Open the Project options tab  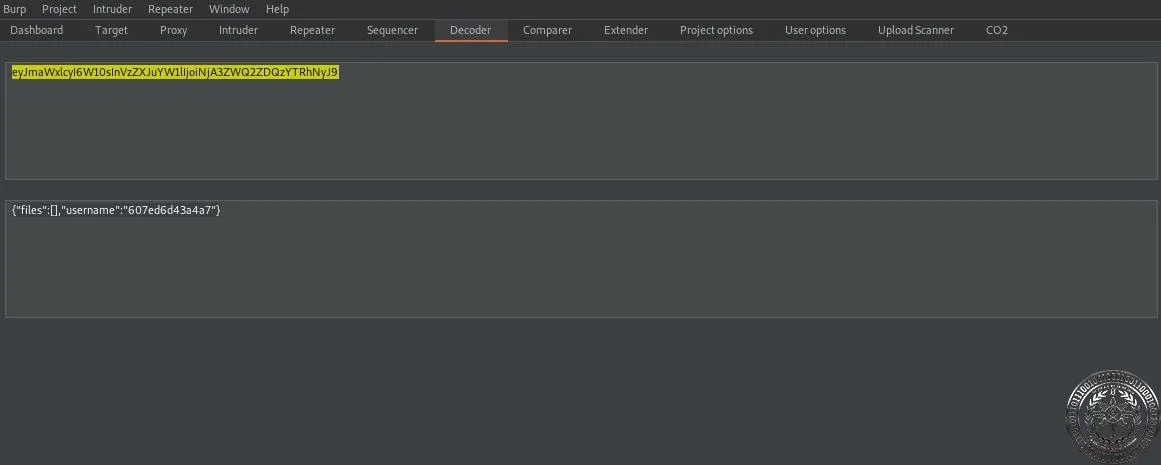click(716, 30)
